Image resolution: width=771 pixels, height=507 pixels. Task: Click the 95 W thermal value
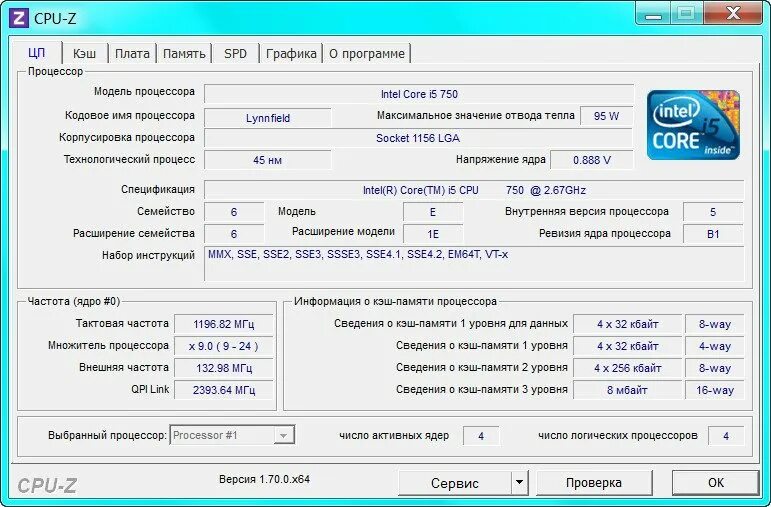pos(606,116)
